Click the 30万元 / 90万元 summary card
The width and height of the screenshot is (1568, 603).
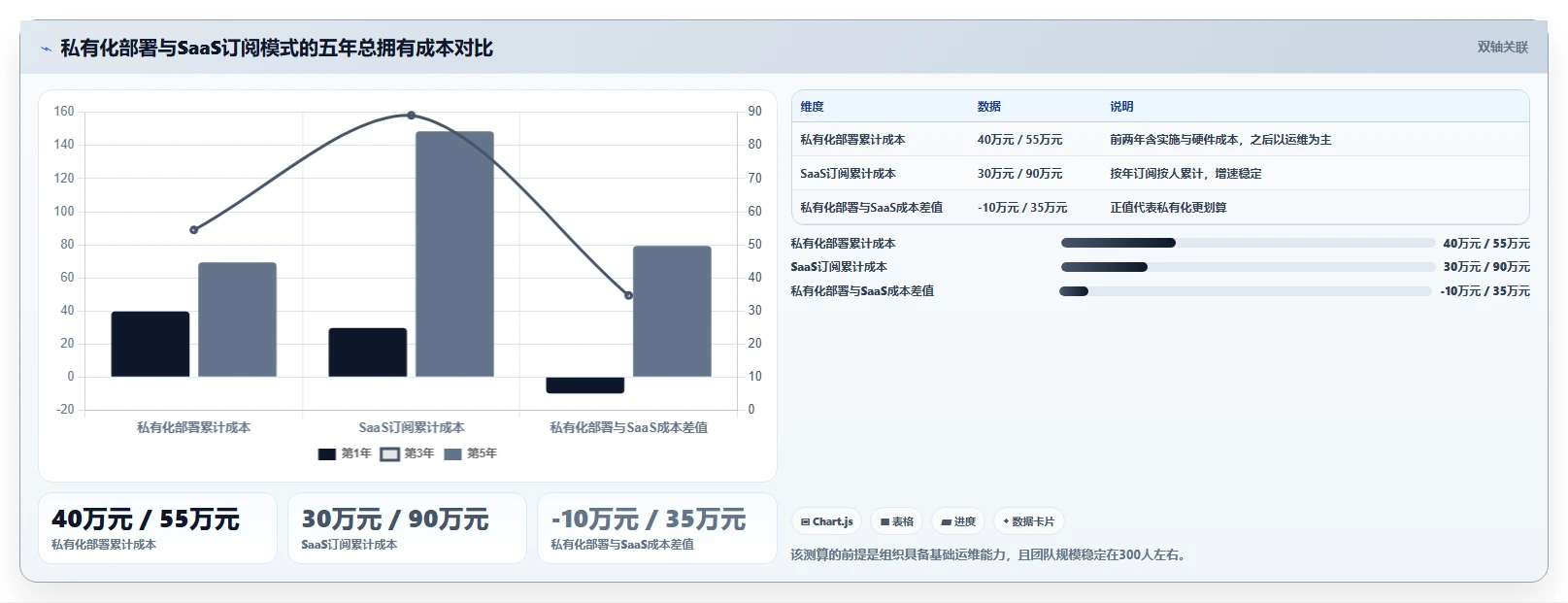(407, 528)
